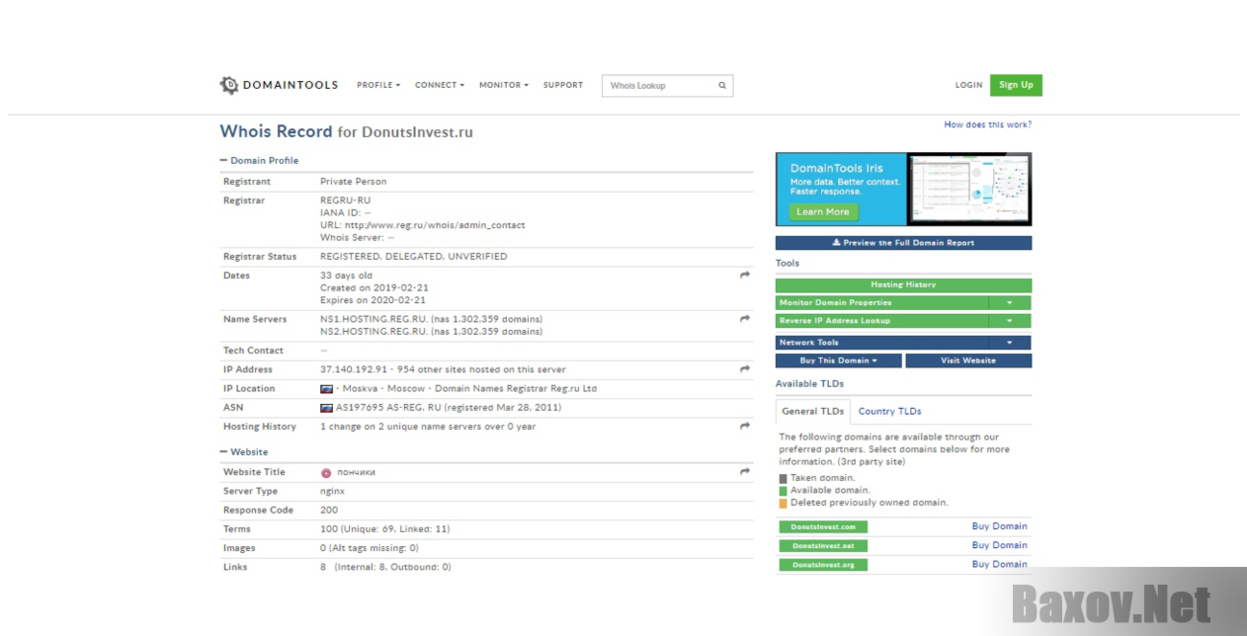This screenshot has height=636, width=1247.
Task: Click the gray Taken domain legend swatch
Action: (783, 479)
